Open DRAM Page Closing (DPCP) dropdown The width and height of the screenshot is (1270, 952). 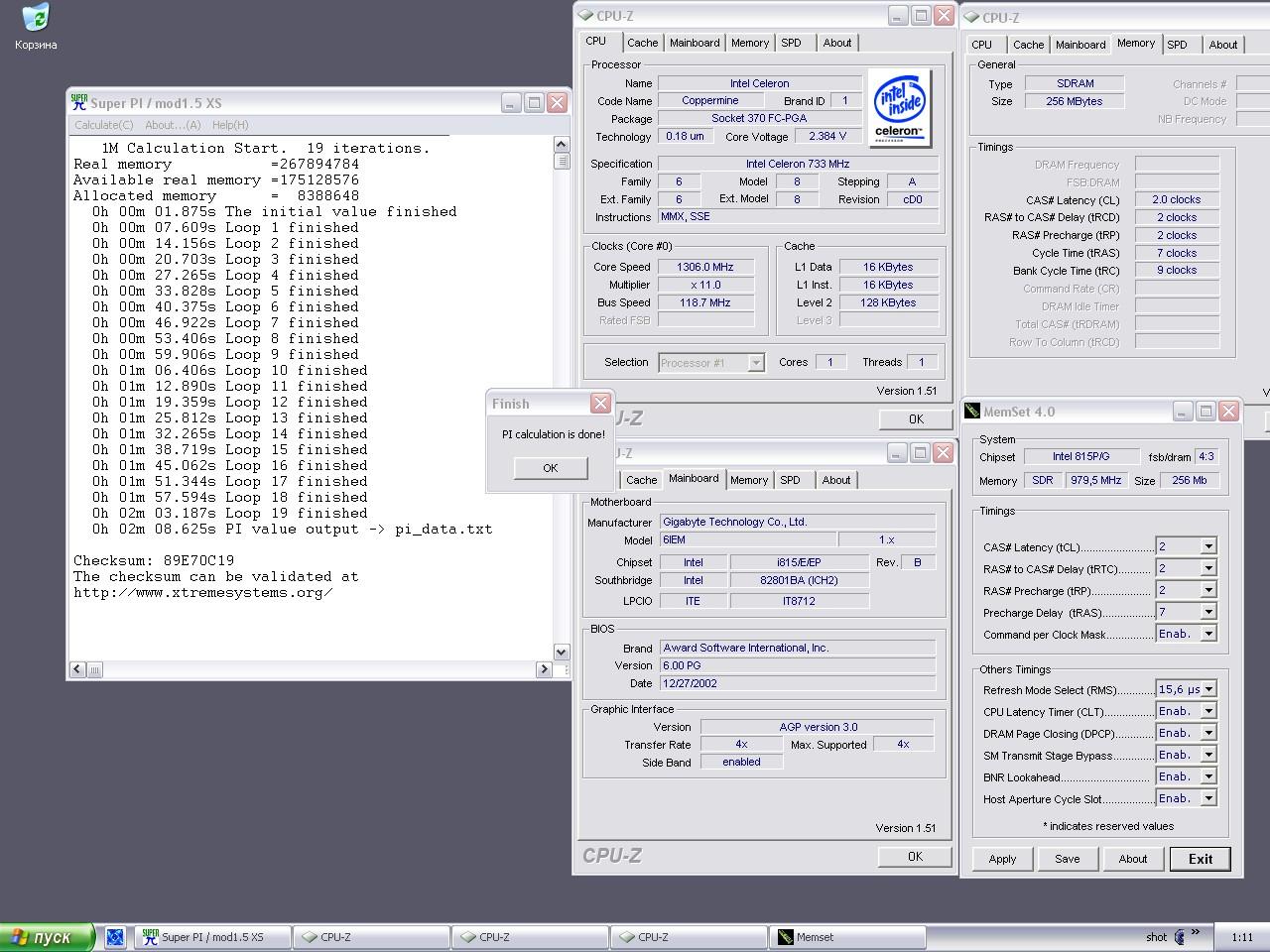pyautogui.click(x=1208, y=733)
